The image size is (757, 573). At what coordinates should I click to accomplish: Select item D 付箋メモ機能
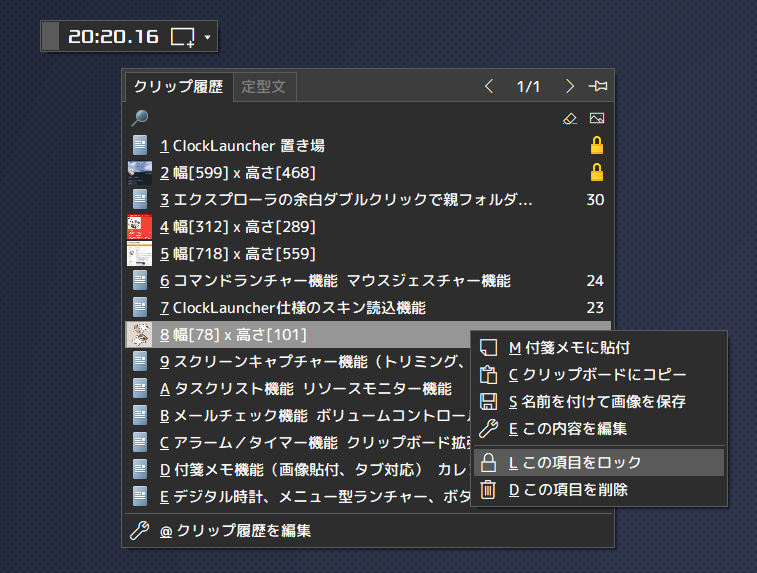[x=298, y=470]
